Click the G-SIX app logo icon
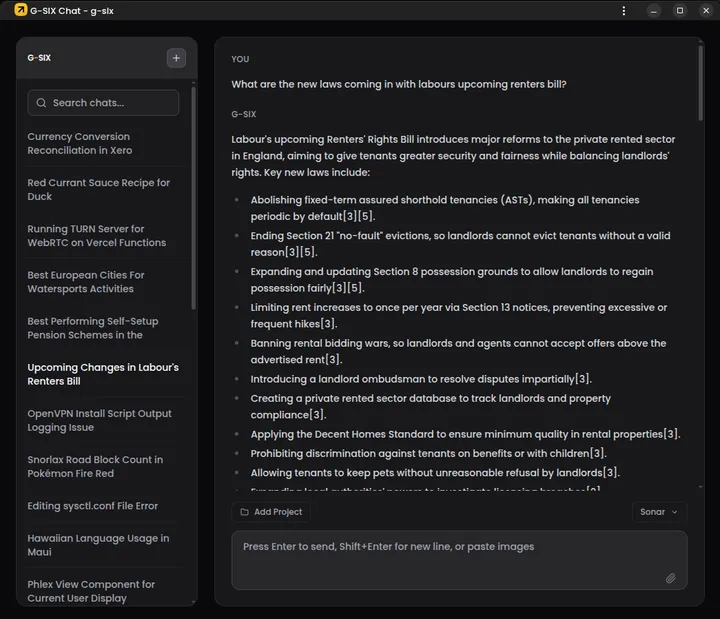Image resolution: width=720 pixels, height=619 pixels. [21, 10]
